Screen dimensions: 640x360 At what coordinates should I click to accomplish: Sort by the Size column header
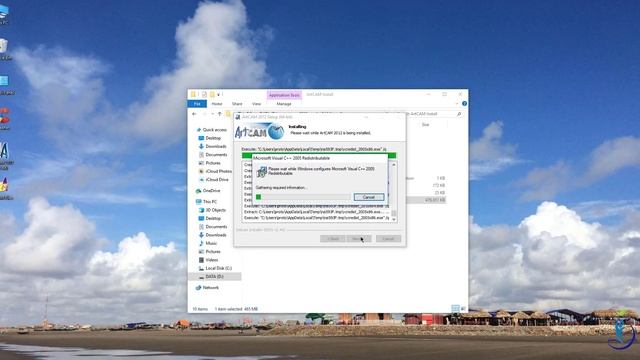(x=426, y=124)
